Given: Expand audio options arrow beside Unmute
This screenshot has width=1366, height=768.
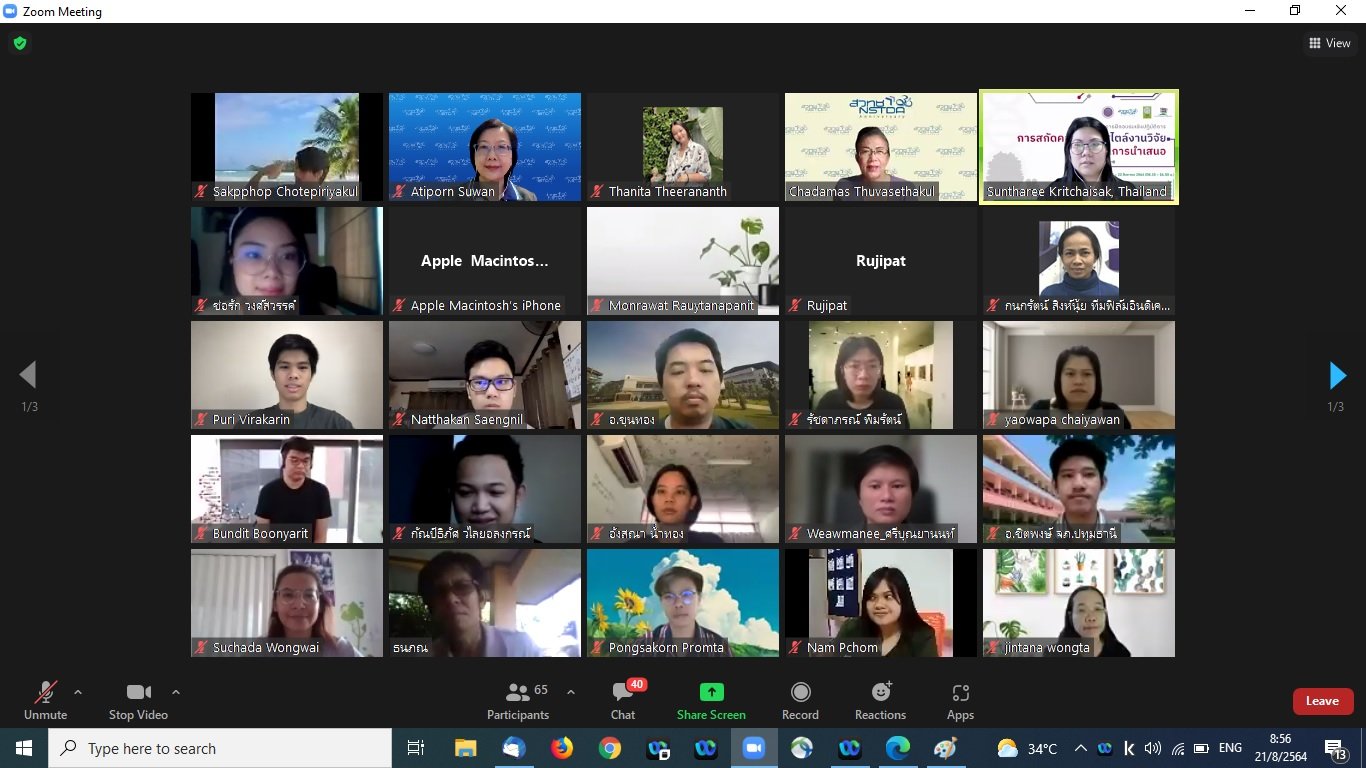Looking at the screenshot, I should (78, 692).
